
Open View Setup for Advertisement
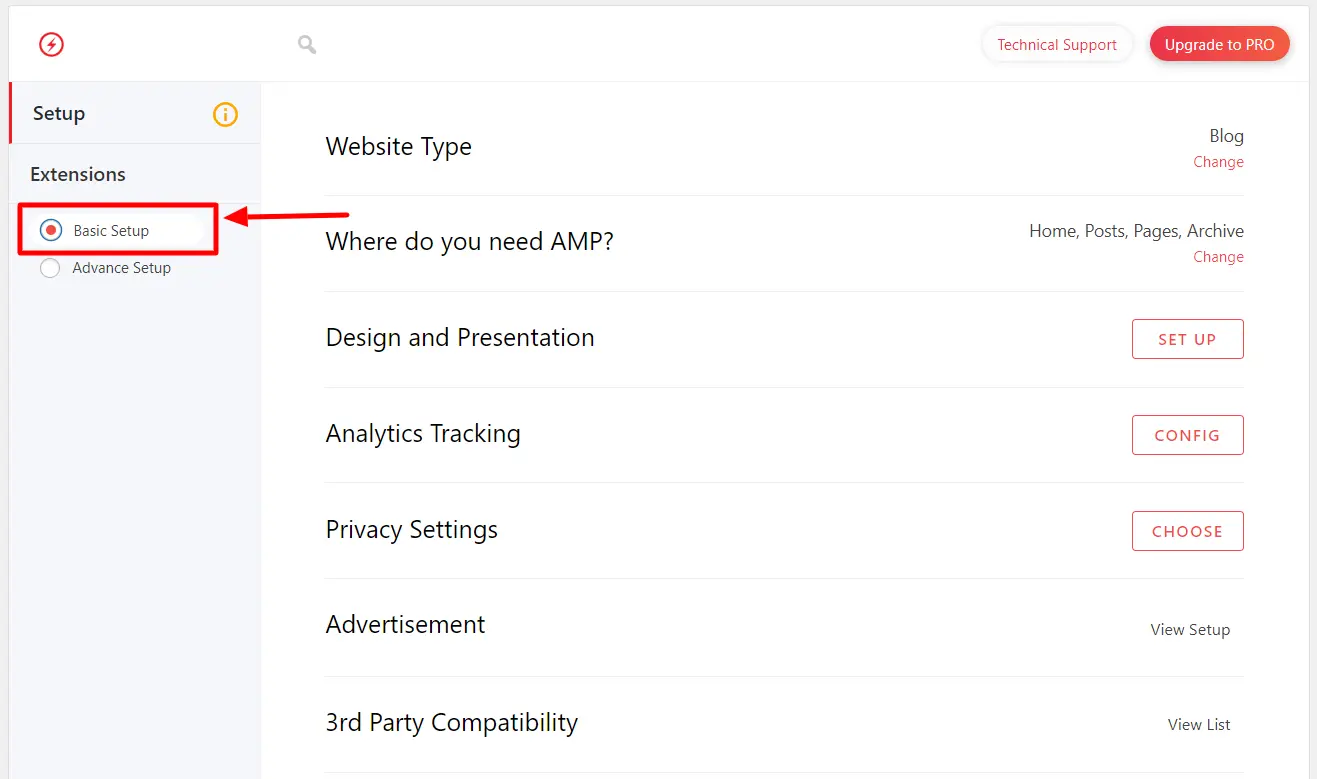pyautogui.click(x=1190, y=630)
